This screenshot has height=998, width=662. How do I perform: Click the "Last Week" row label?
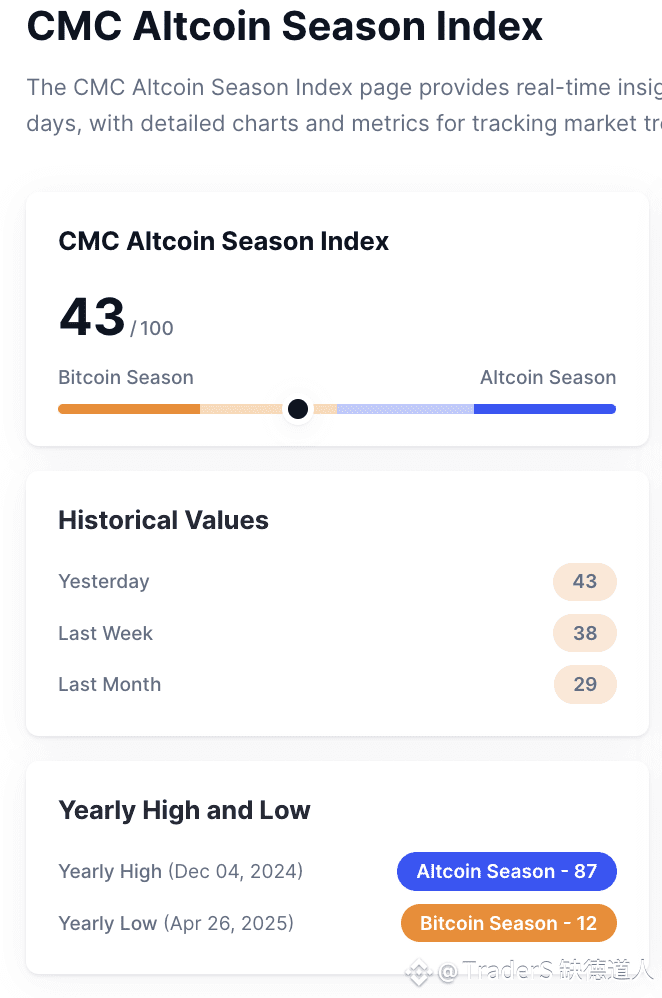pyautogui.click(x=105, y=633)
